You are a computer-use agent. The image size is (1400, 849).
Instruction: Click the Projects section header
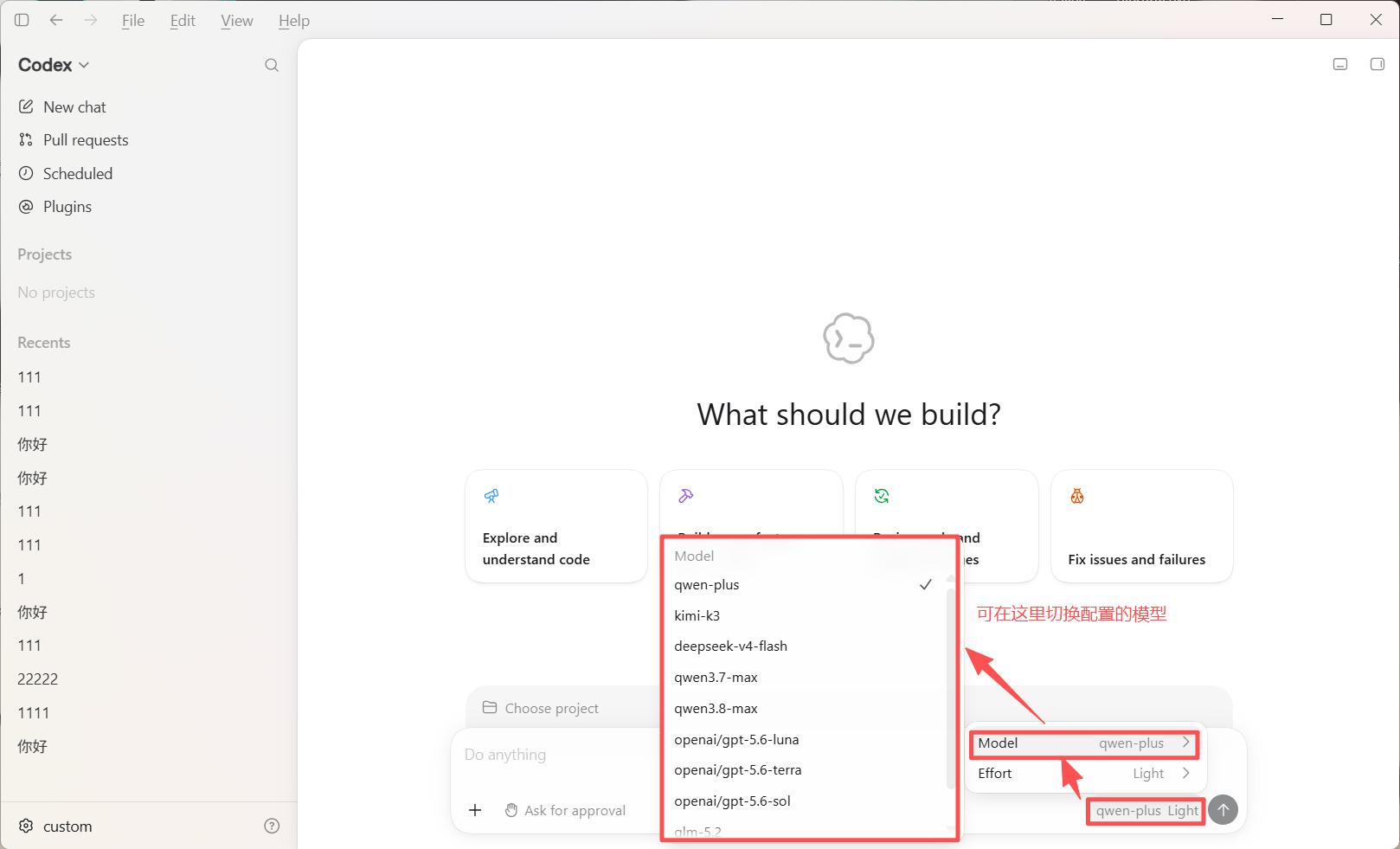[45, 254]
